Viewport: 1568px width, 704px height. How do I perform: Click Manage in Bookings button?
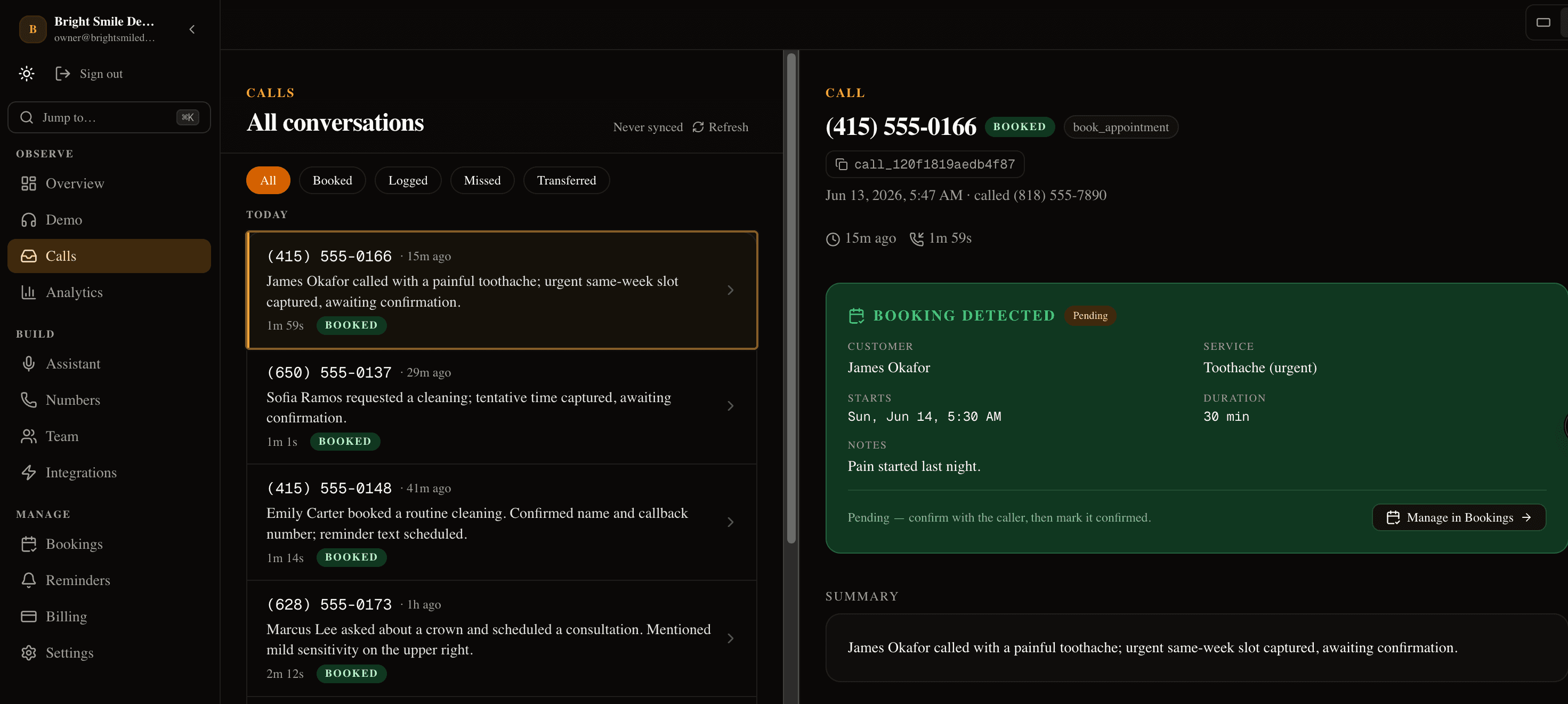click(x=1458, y=517)
